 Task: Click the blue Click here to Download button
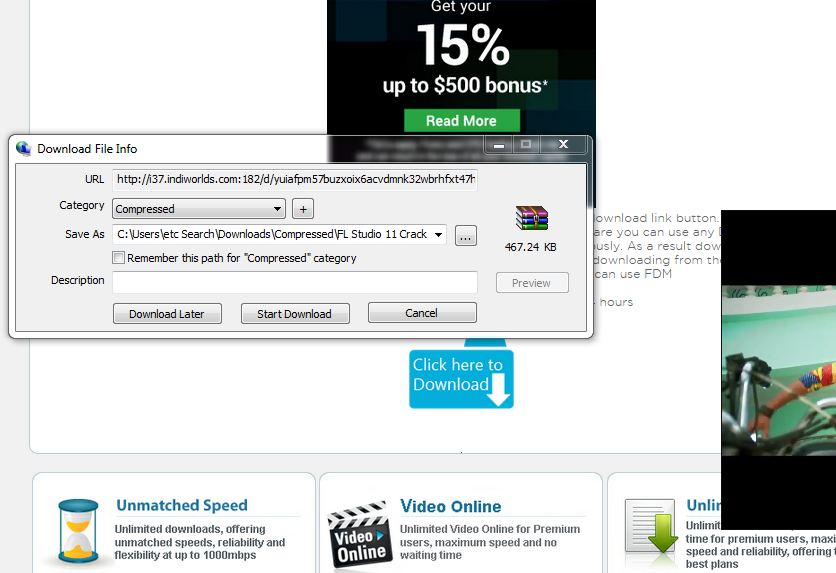[461, 378]
